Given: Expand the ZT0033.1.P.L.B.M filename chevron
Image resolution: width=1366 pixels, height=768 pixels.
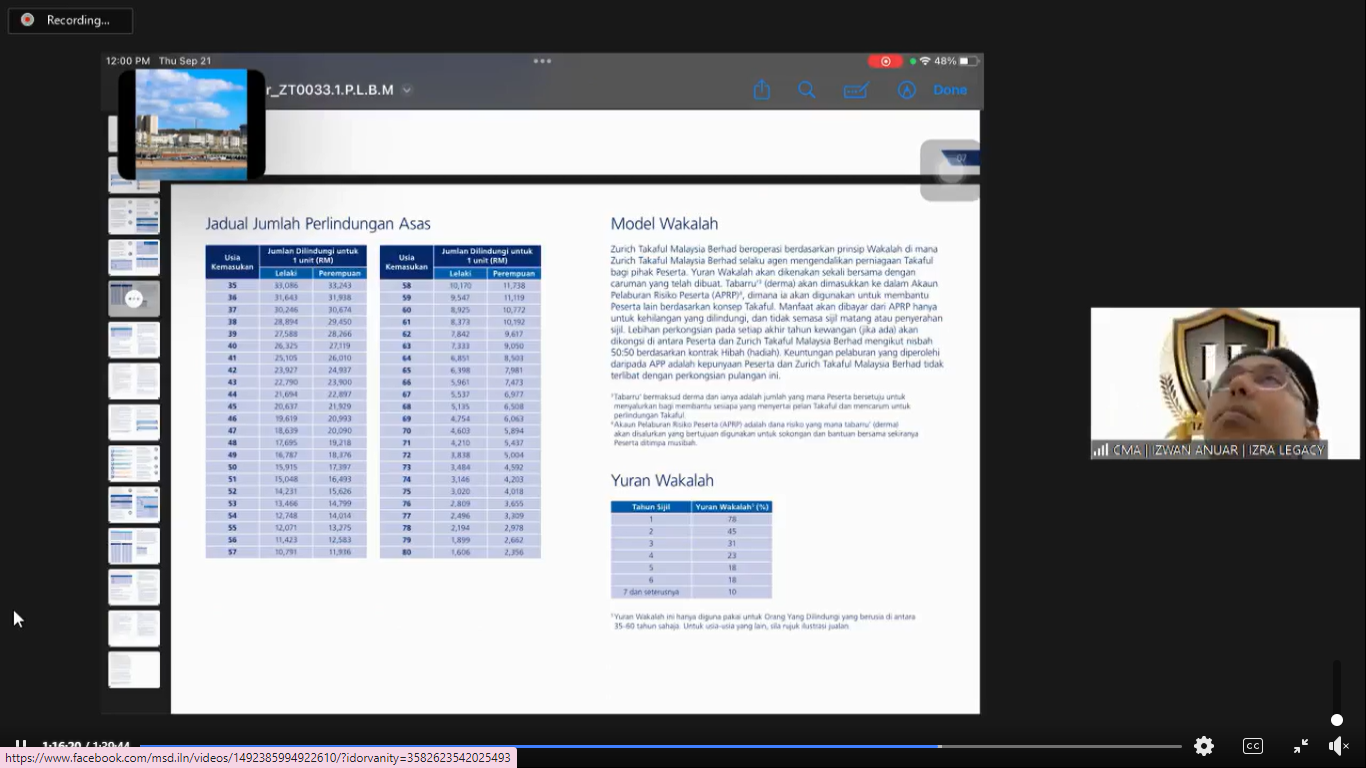Looking at the screenshot, I should tap(407, 90).
